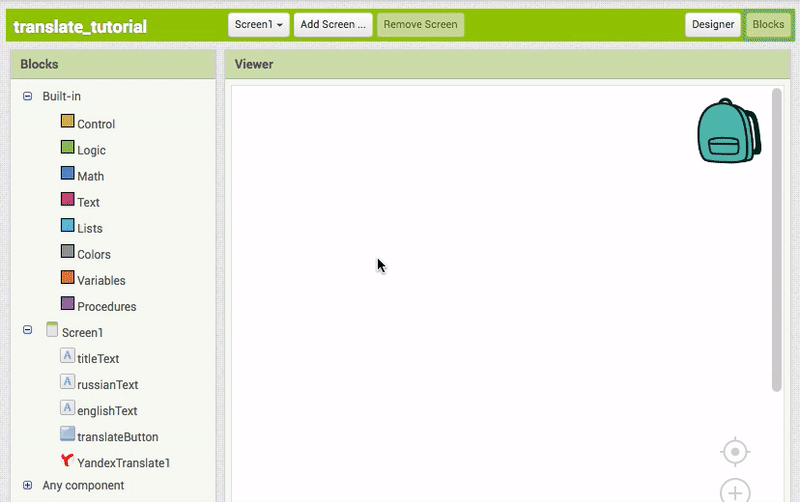Screen dimensions: 800x502
Task: Click the titleText label icon
Action: (67, 356)
